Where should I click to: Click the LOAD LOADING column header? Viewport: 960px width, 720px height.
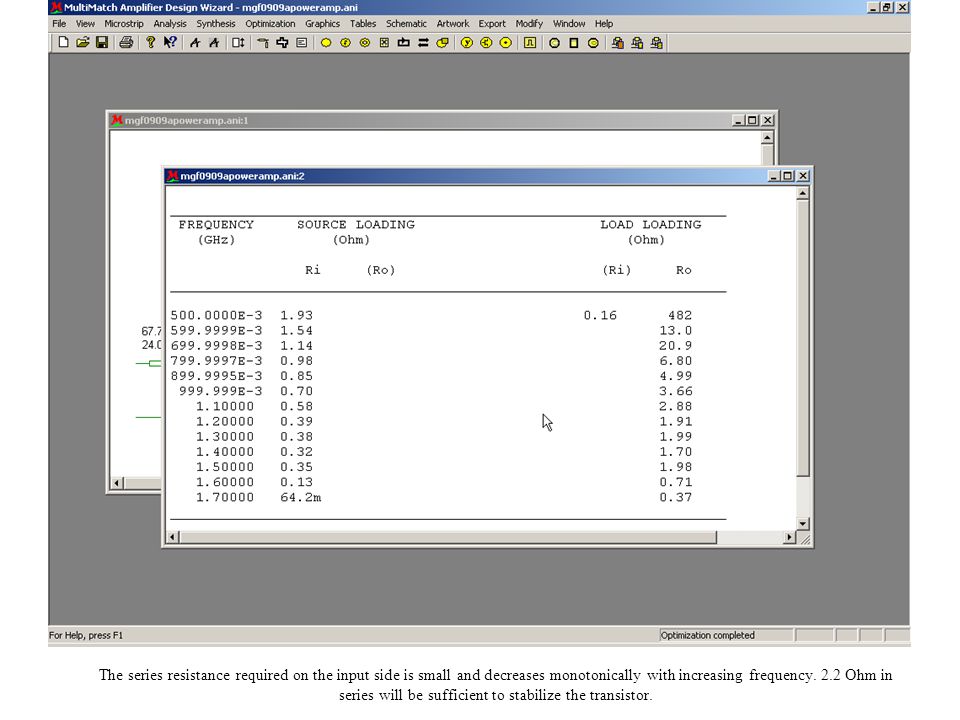[651, 225]
